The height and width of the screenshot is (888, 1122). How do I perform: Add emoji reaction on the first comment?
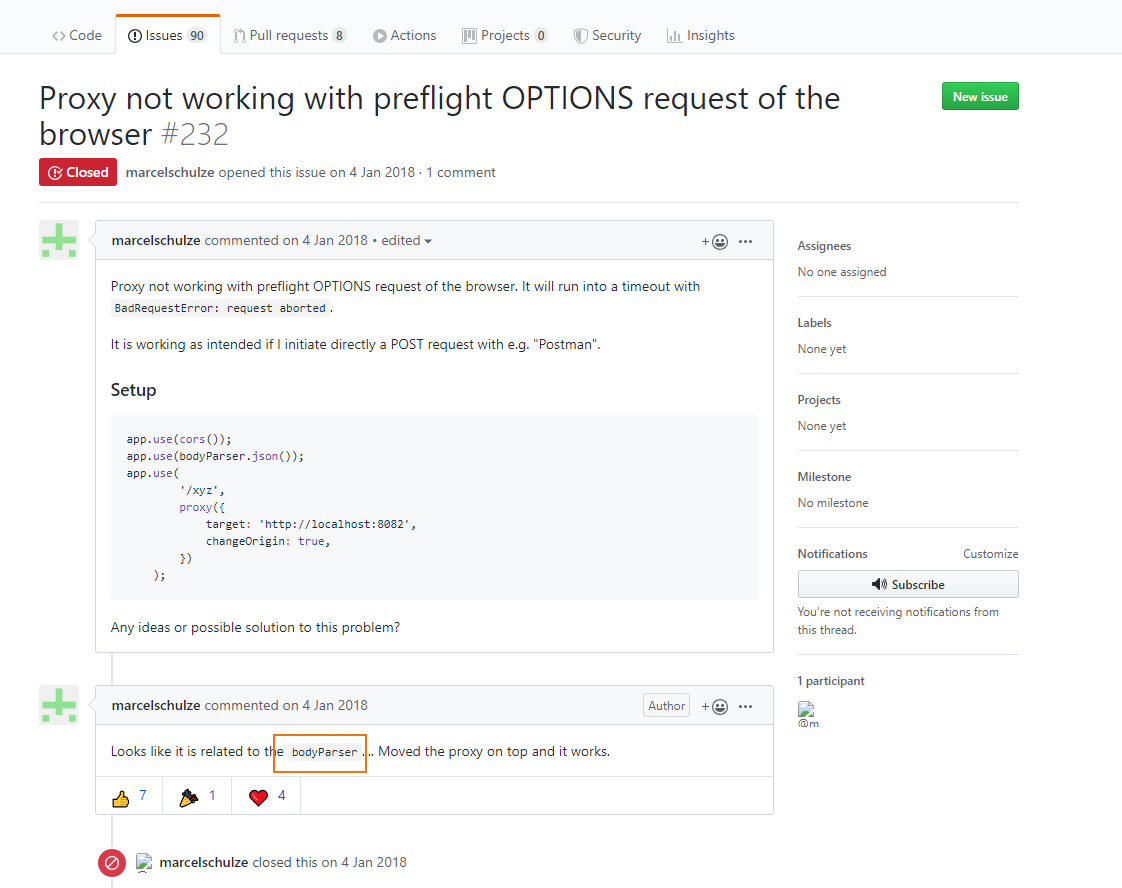(x=715, y=241)
